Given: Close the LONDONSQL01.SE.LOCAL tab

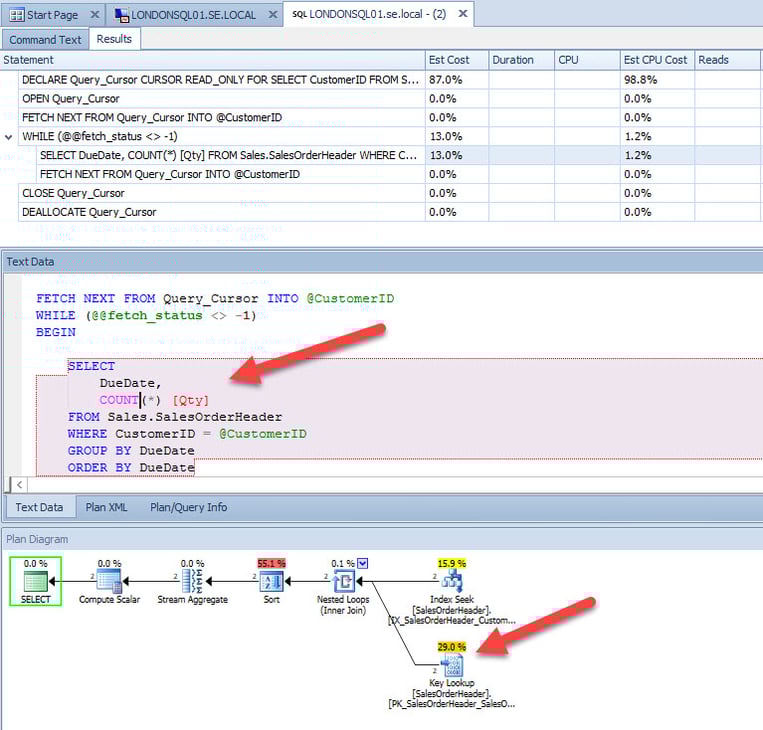Looking at the screenshot, I should (273, 15).
